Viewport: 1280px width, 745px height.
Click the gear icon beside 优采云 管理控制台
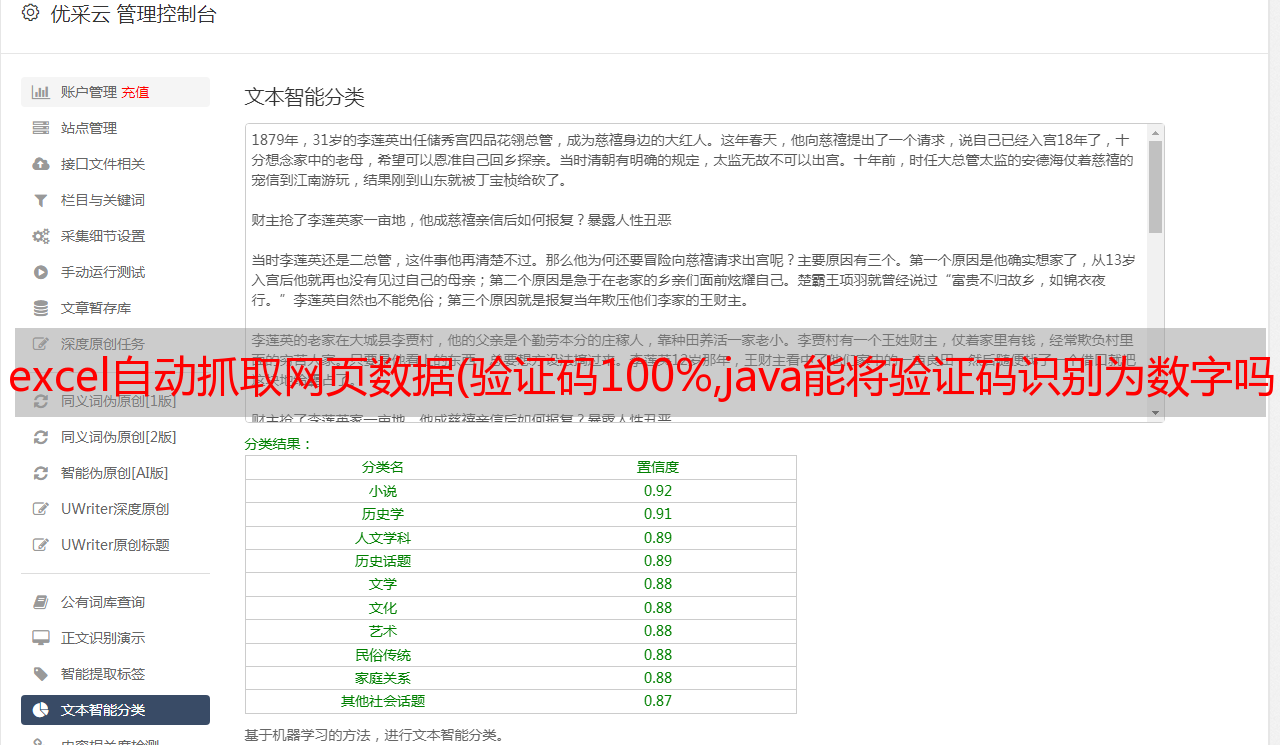[x=30, y=13]
